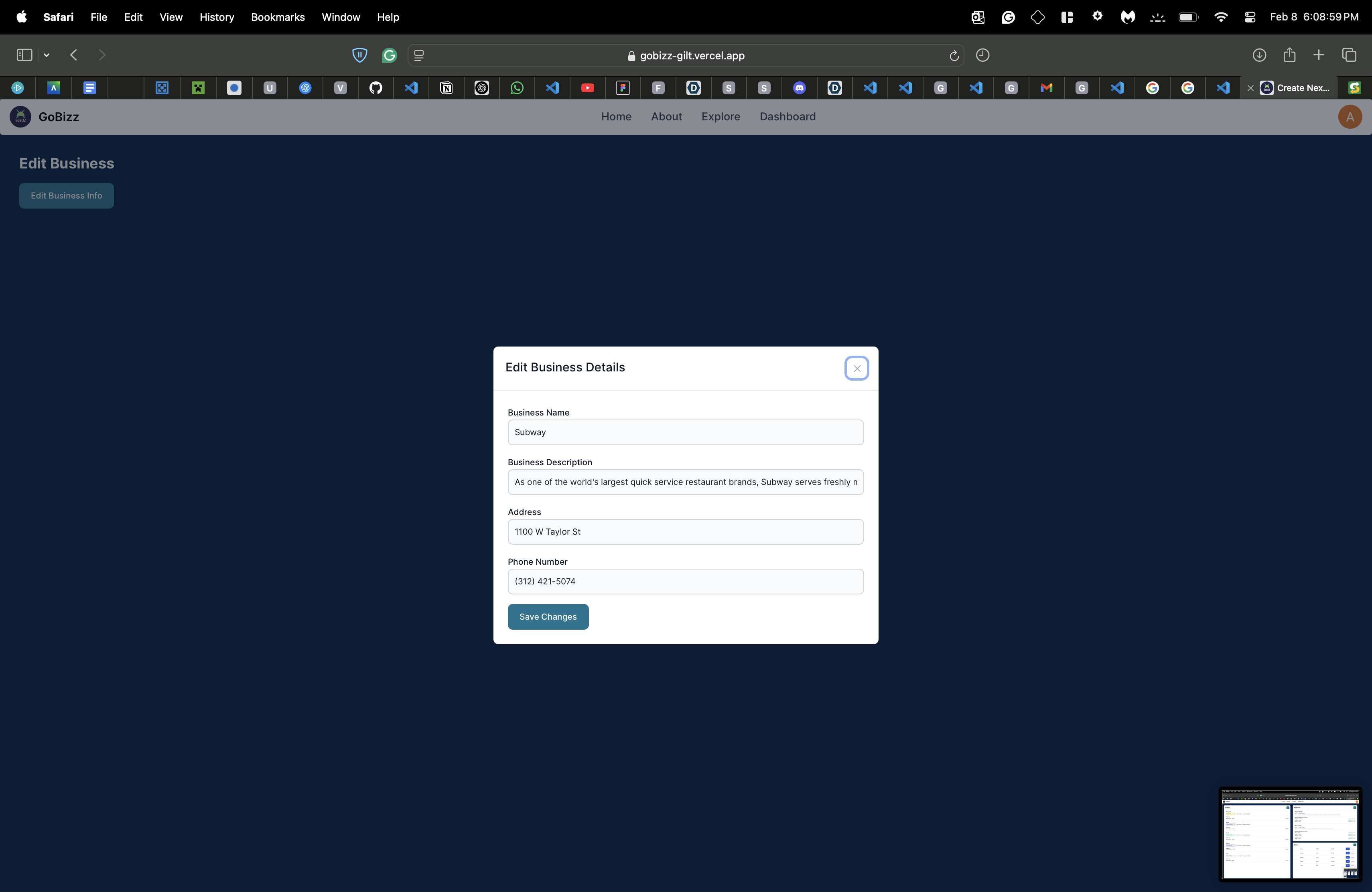
Task: Open the sidebar dropdown chevron
Action: click(47, 55)
